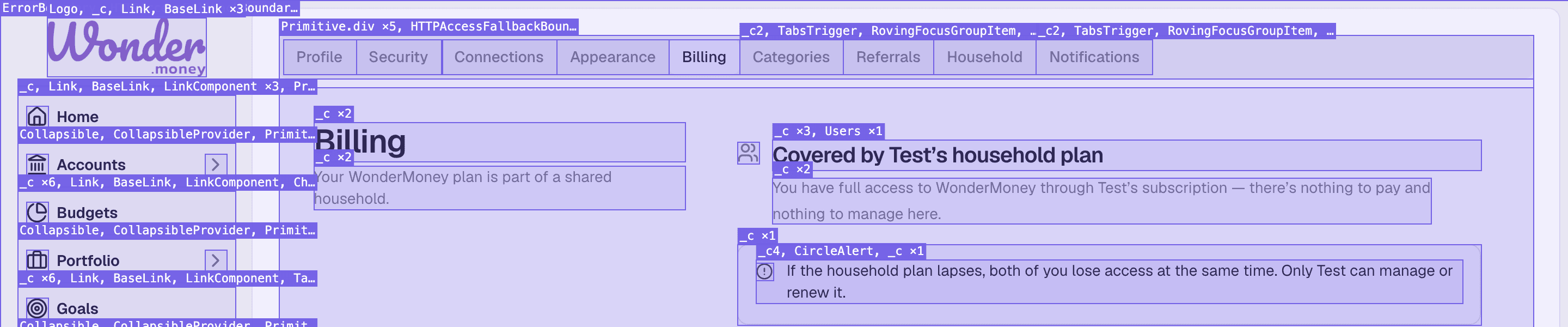Screen dimensions: 1568x327
Task: Open the Connections tab
Action: [x=499, y=57]
